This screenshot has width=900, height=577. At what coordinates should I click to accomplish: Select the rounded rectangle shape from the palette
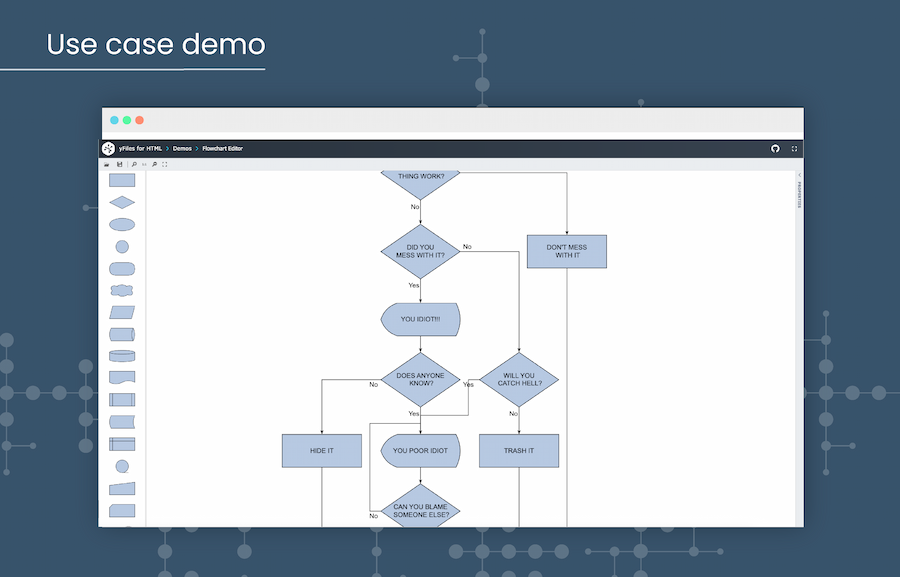121,267
